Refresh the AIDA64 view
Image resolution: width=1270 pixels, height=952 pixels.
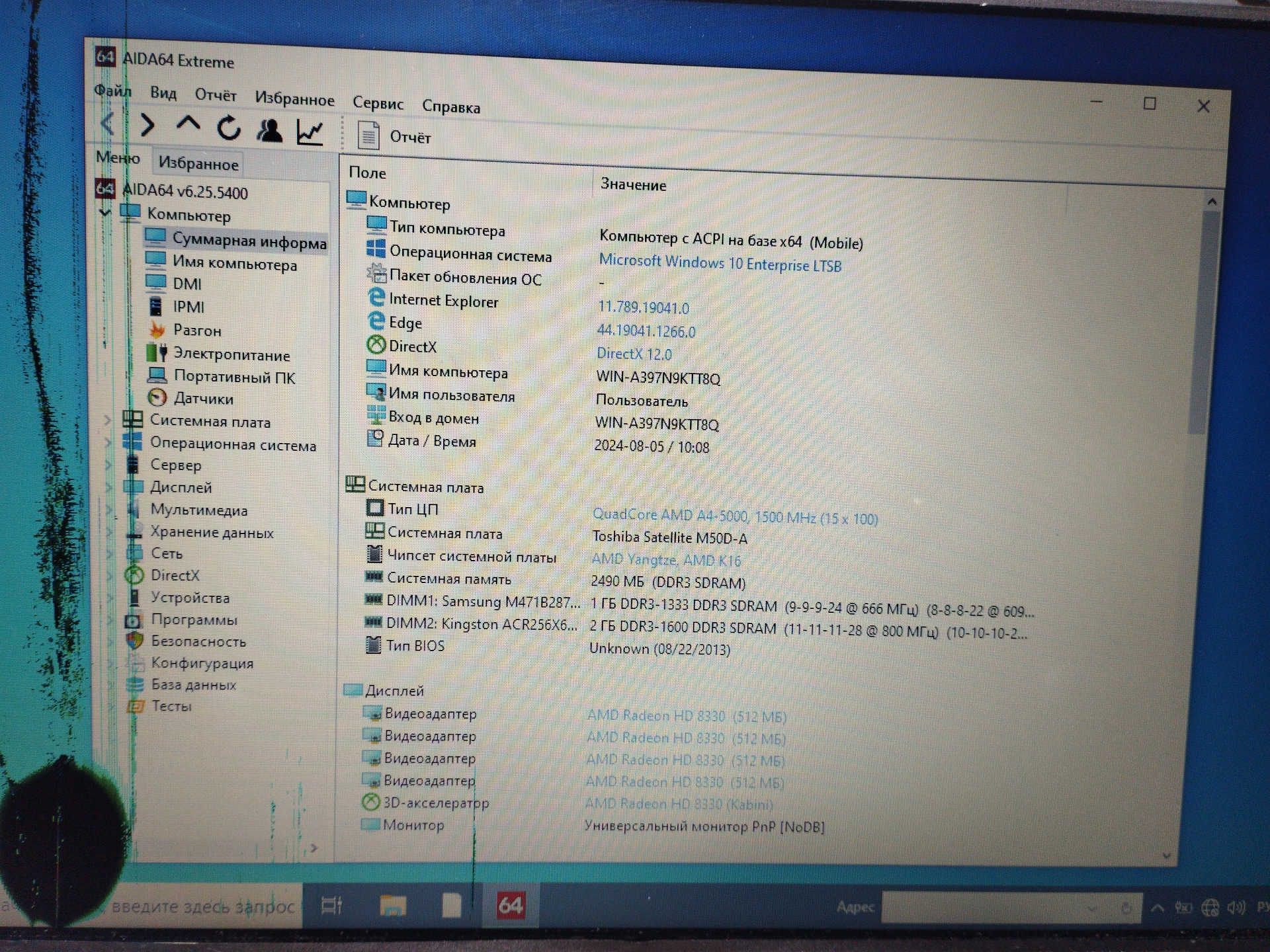pos(229,128)
